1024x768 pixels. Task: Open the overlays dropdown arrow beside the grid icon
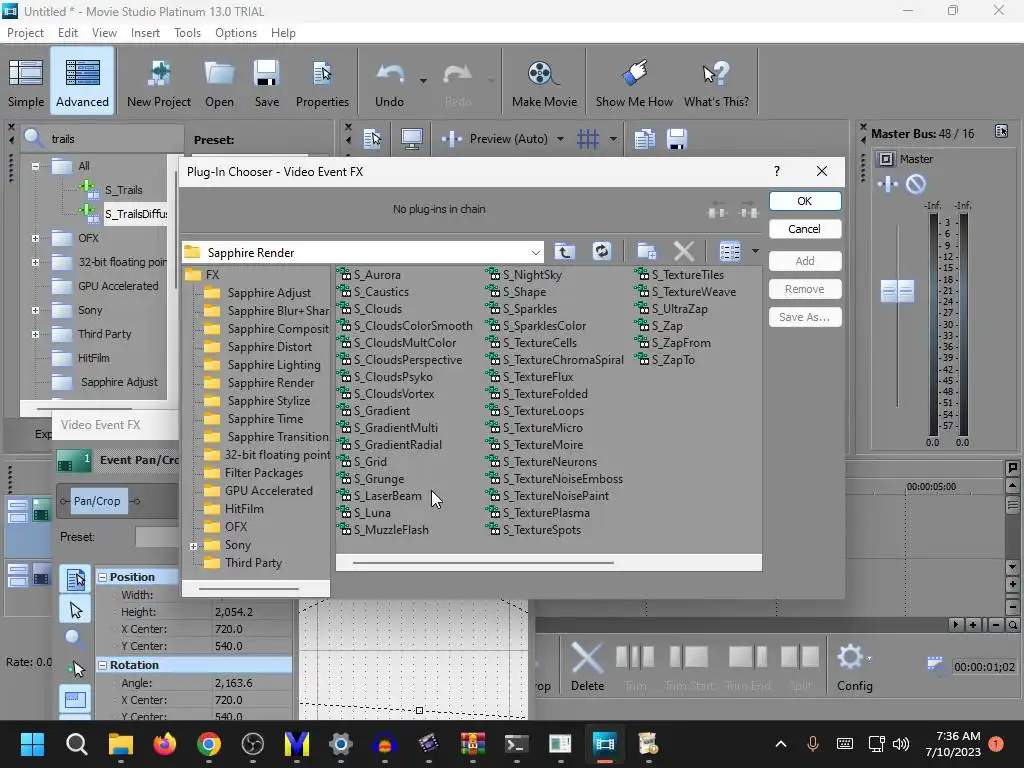click(613, 138)
